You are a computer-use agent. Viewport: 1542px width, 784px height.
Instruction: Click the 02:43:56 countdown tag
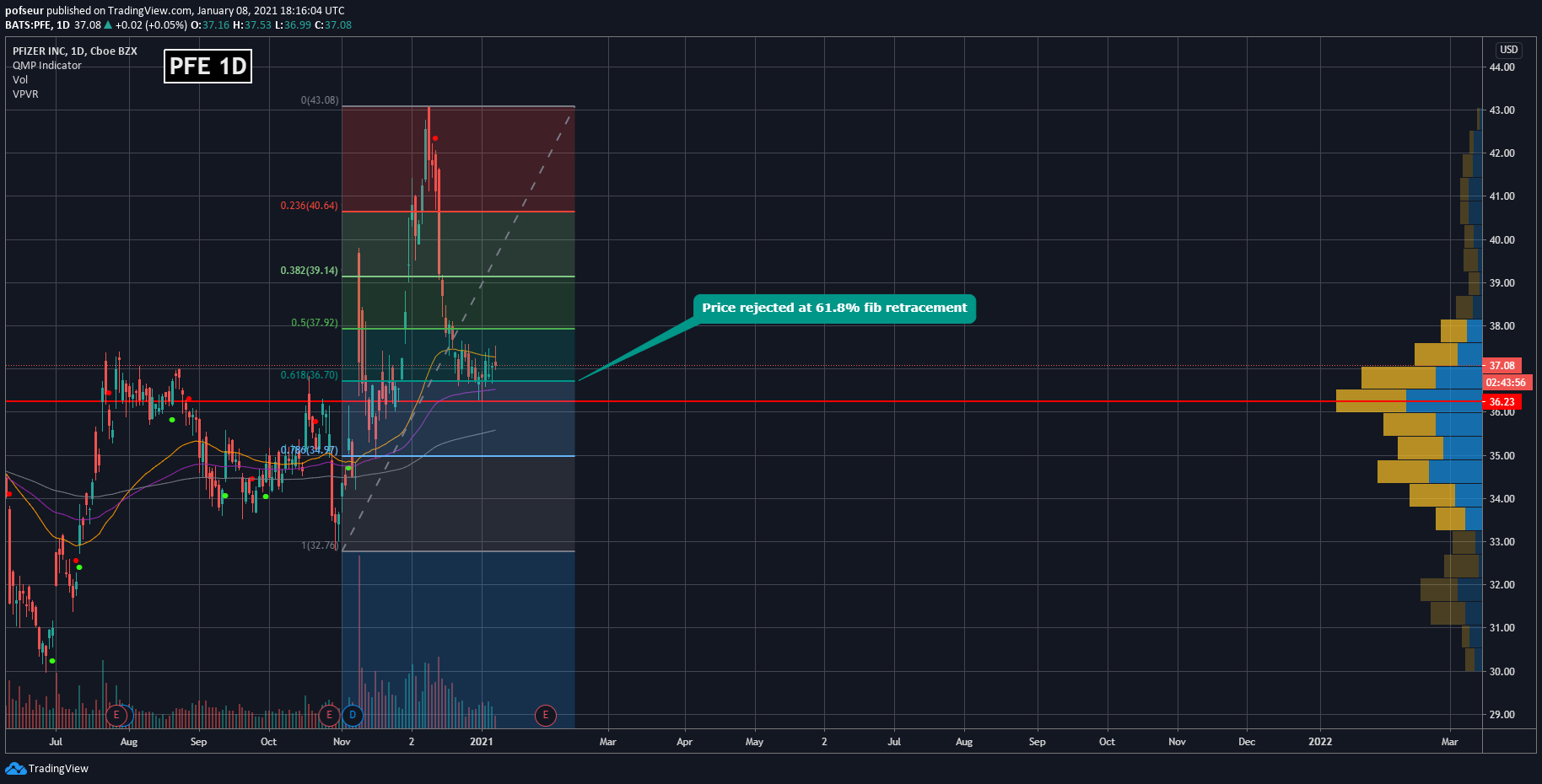pos(1506,383)
